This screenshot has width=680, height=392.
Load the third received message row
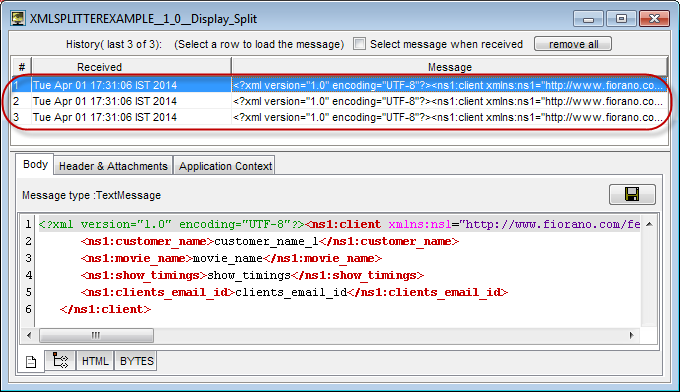339,118
